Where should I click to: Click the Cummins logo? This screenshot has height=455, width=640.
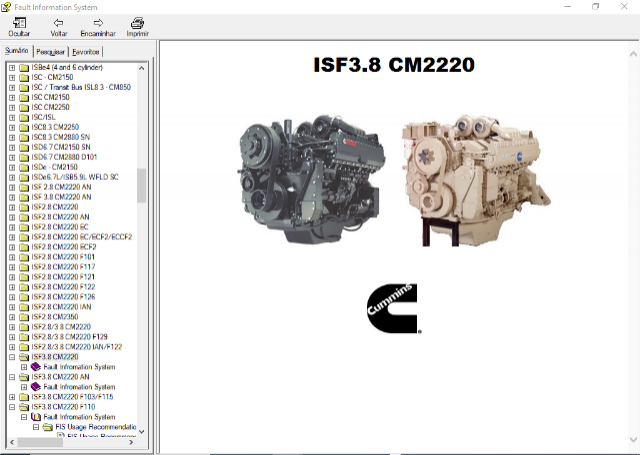393,309
